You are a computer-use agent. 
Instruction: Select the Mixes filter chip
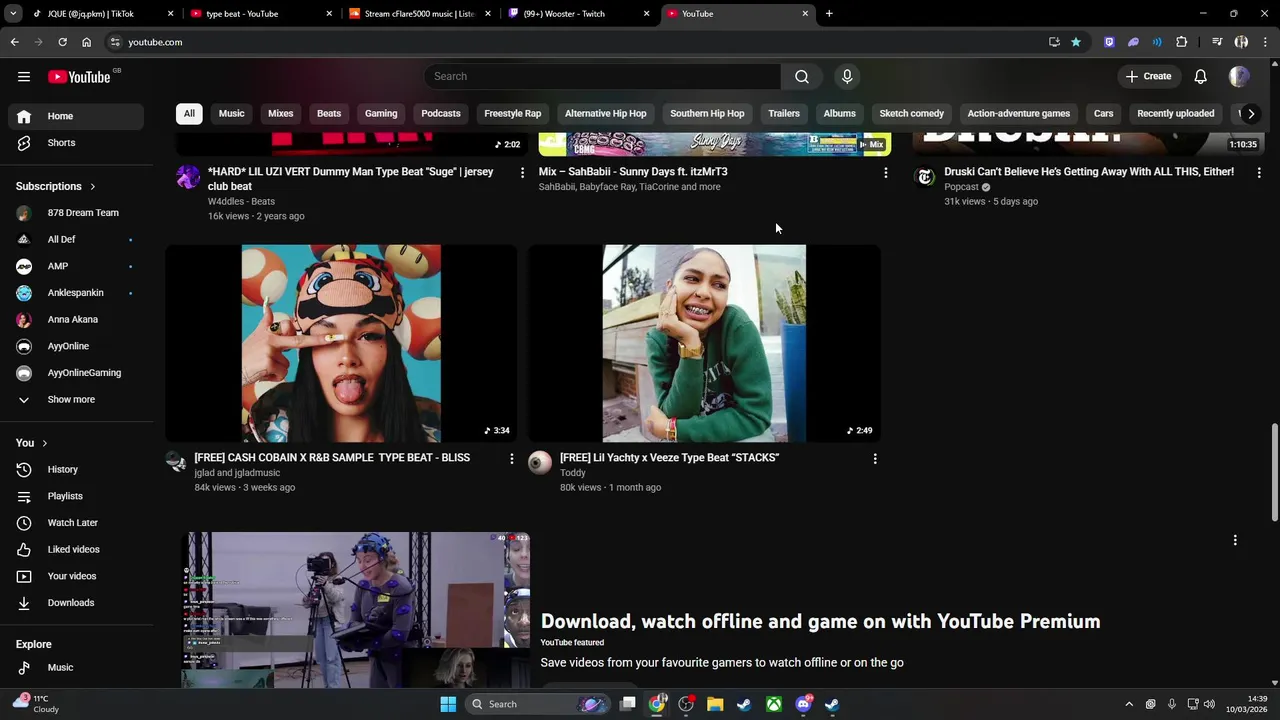pos(280,114)
